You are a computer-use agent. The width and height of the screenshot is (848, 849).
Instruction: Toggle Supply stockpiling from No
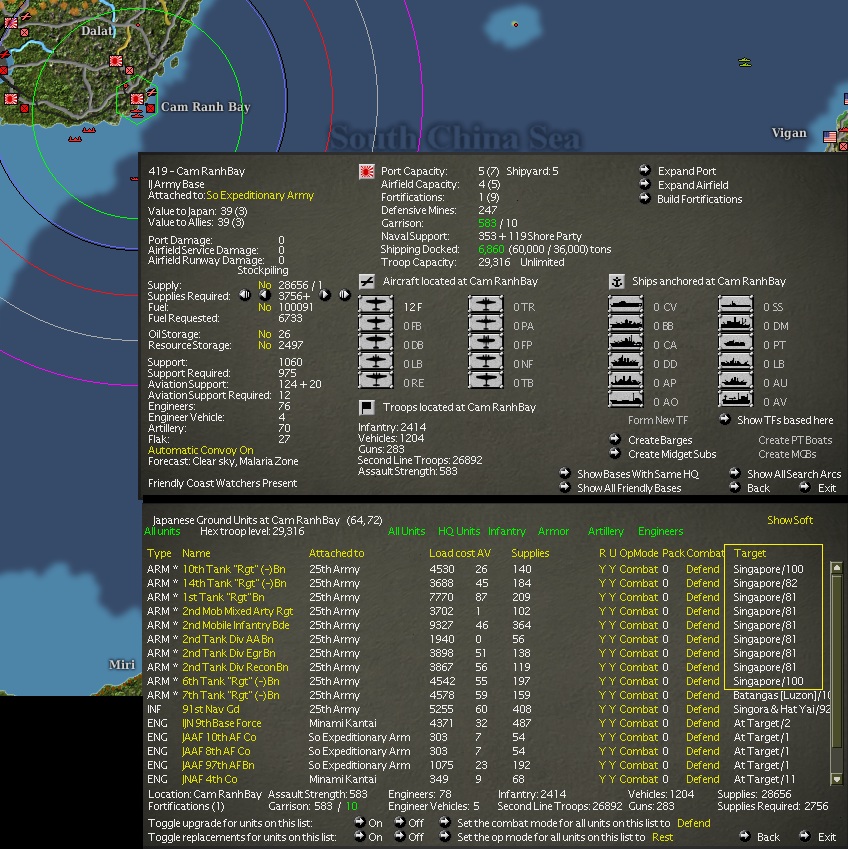click(265, 285)
